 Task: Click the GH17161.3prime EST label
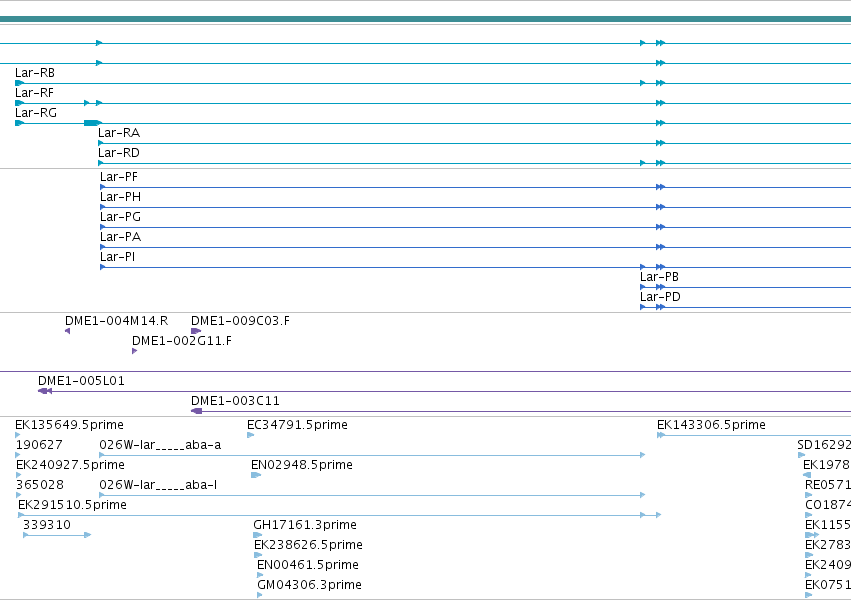click(x=305, y=526)
